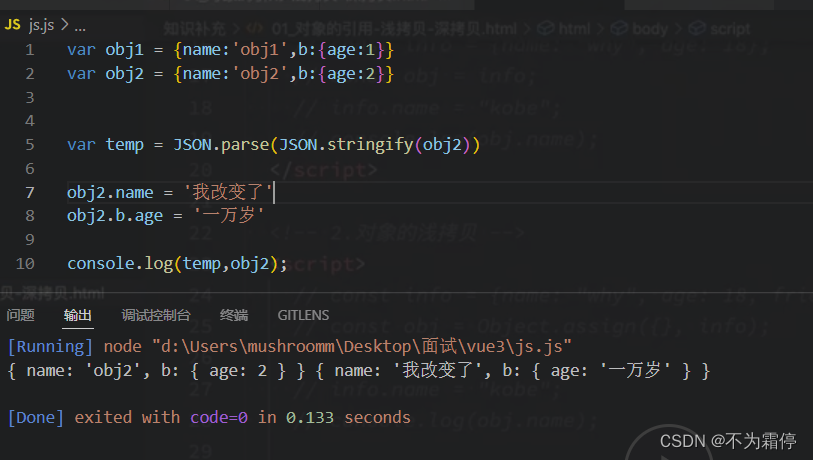This screenshot has height=460, width=813.
Task: Click the JS file icon in breadcrumb
Action: pyautogui.click(x=12, y=24)
